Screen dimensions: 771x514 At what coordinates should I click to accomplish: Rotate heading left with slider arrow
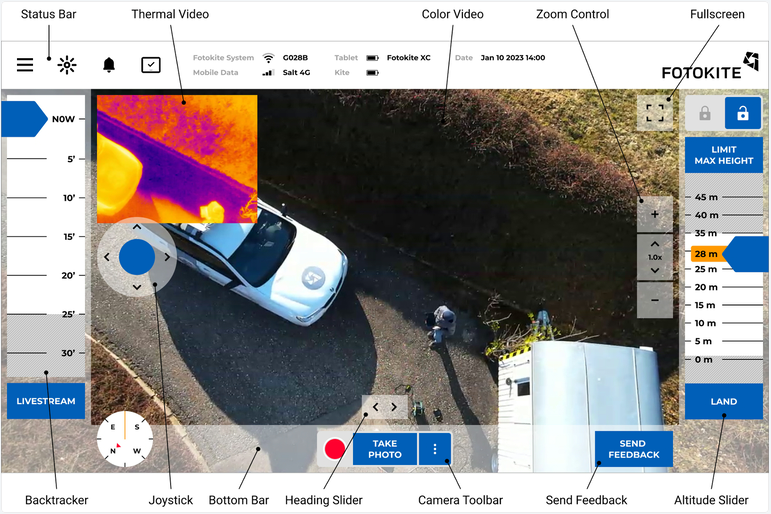pyautogui.click(x=375, y=407)
